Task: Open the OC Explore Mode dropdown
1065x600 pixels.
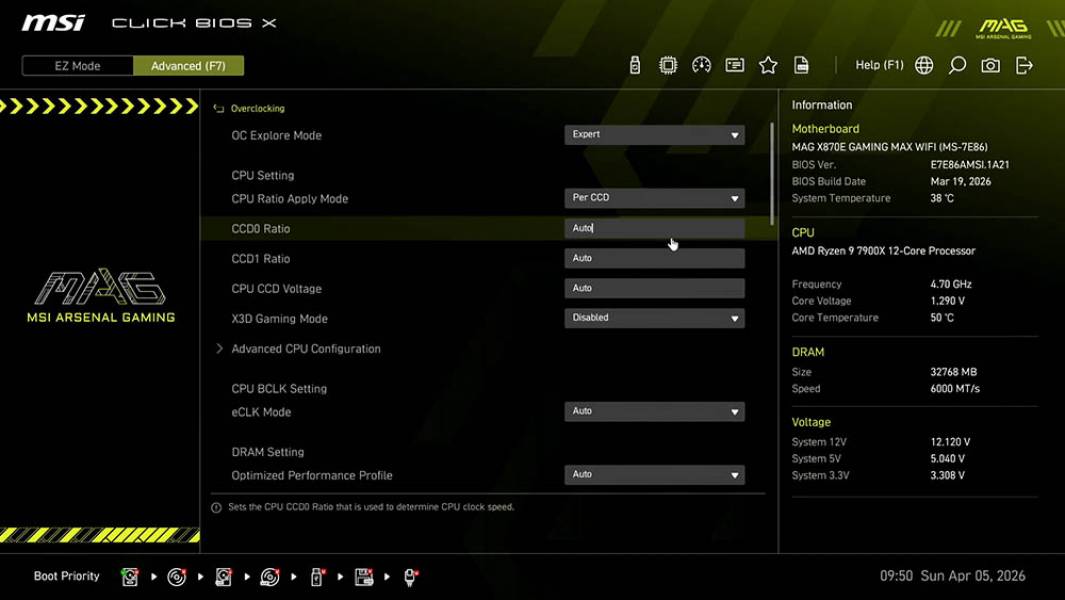Action: [x=654, y=134]
